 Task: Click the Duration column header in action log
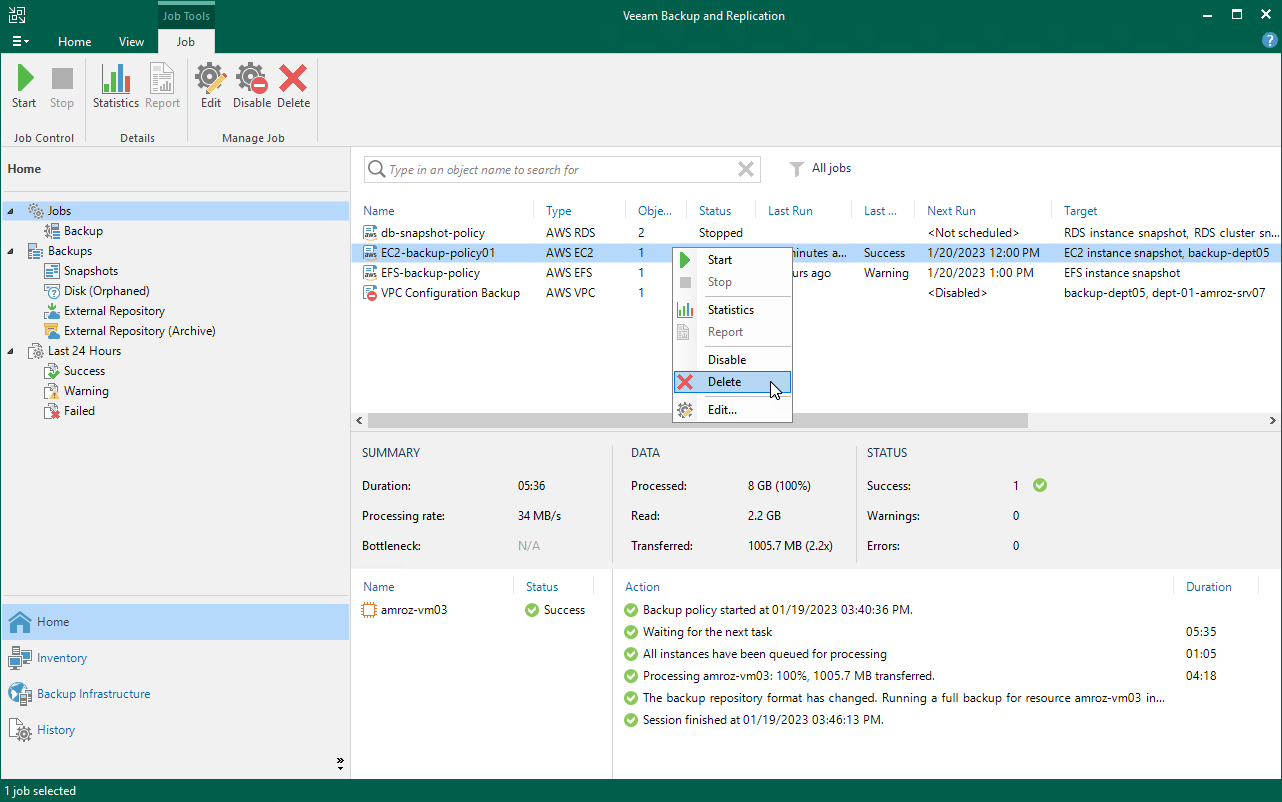pos(1208,587)
